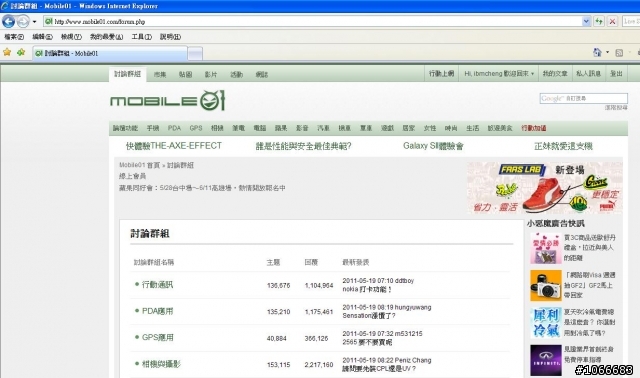
Task: Click the 電腦 category in the green bar
Action: (x=260, y=128)
